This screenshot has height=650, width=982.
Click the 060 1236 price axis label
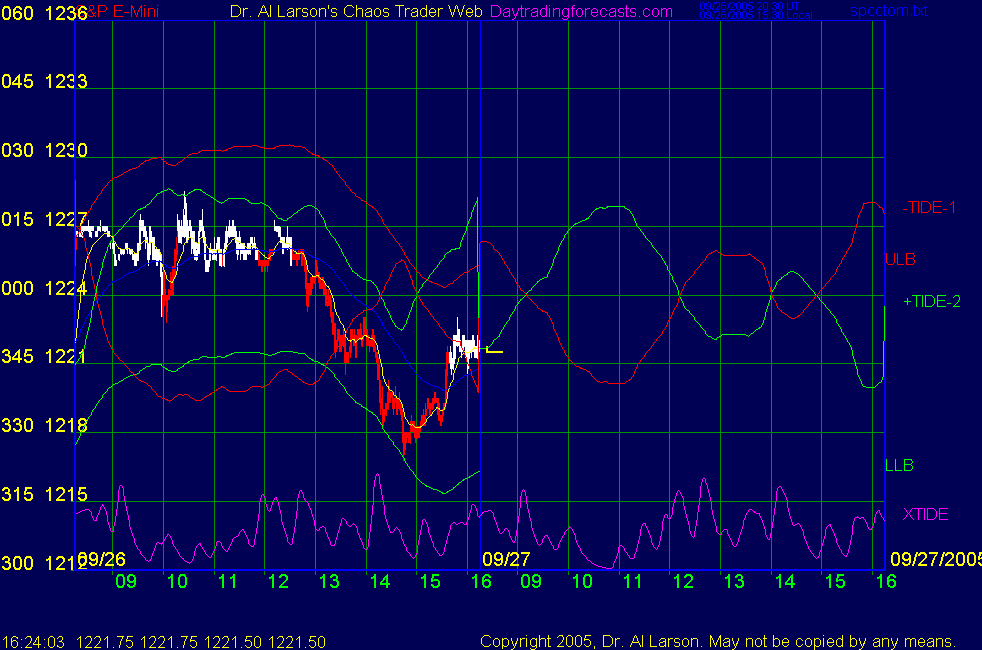pyautogui.click(x=44, y=13)
